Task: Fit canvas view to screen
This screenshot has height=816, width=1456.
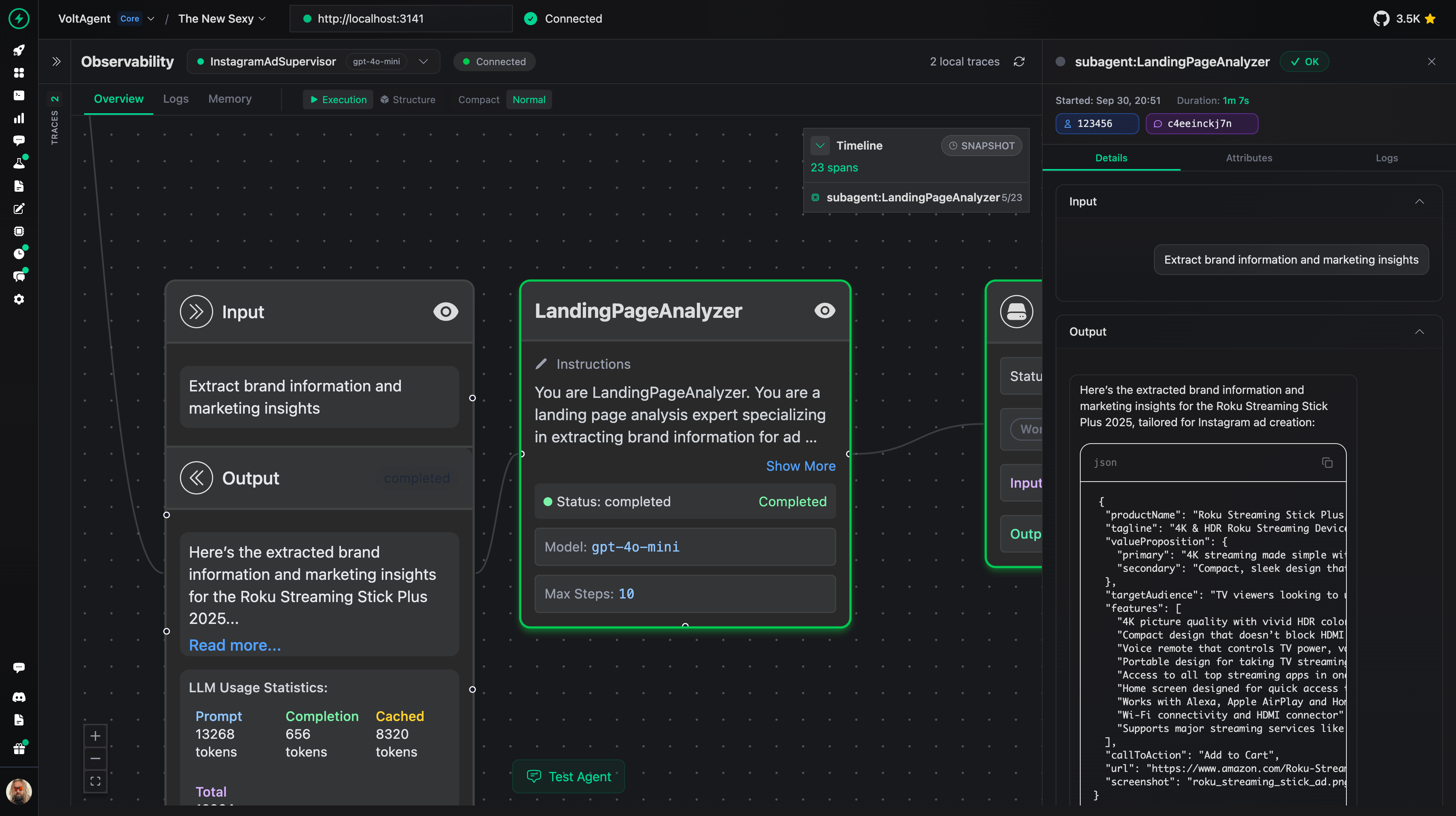Action: click(x=95, y=781)
